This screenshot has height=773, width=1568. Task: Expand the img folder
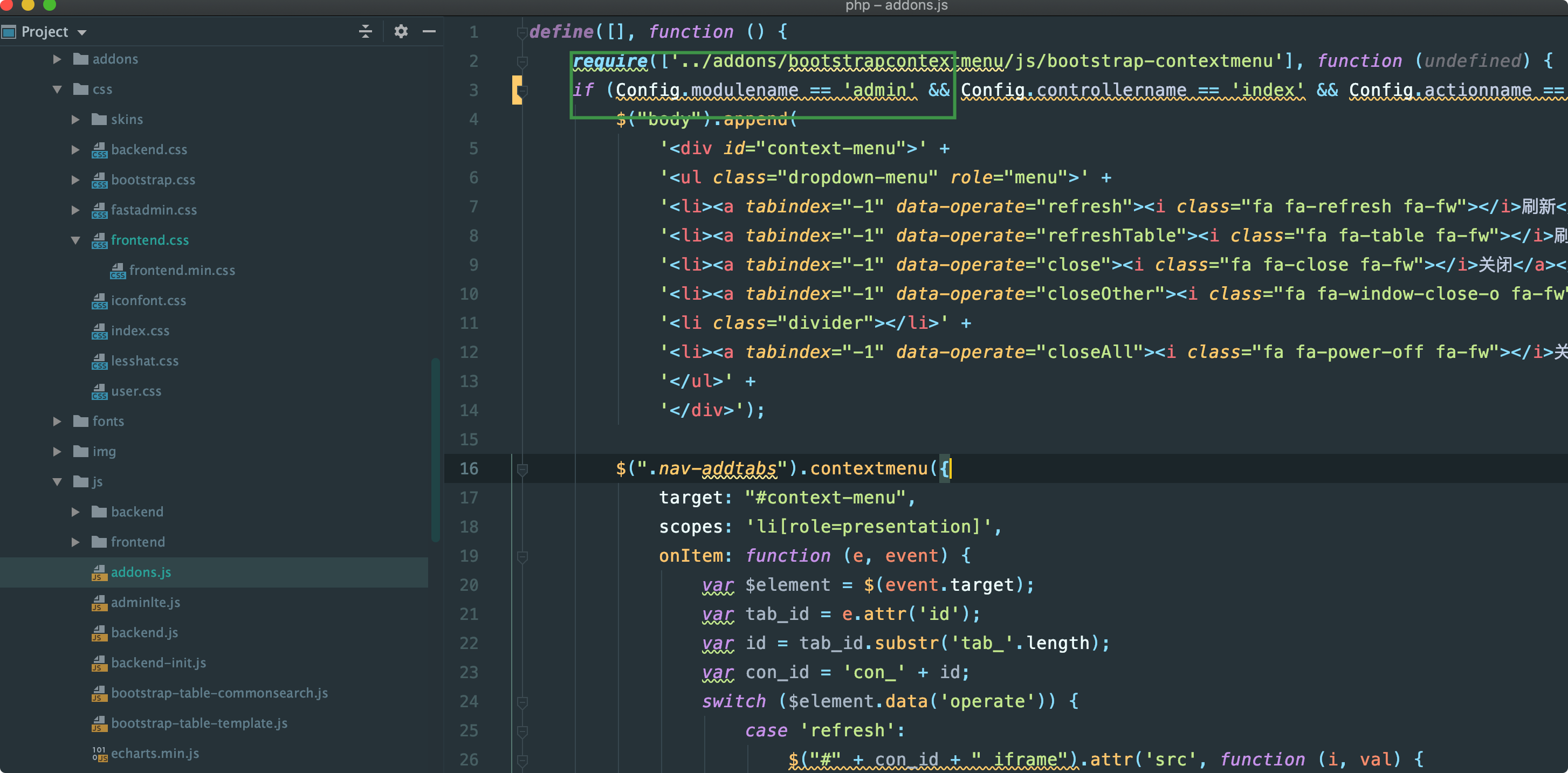coord(57,452)
